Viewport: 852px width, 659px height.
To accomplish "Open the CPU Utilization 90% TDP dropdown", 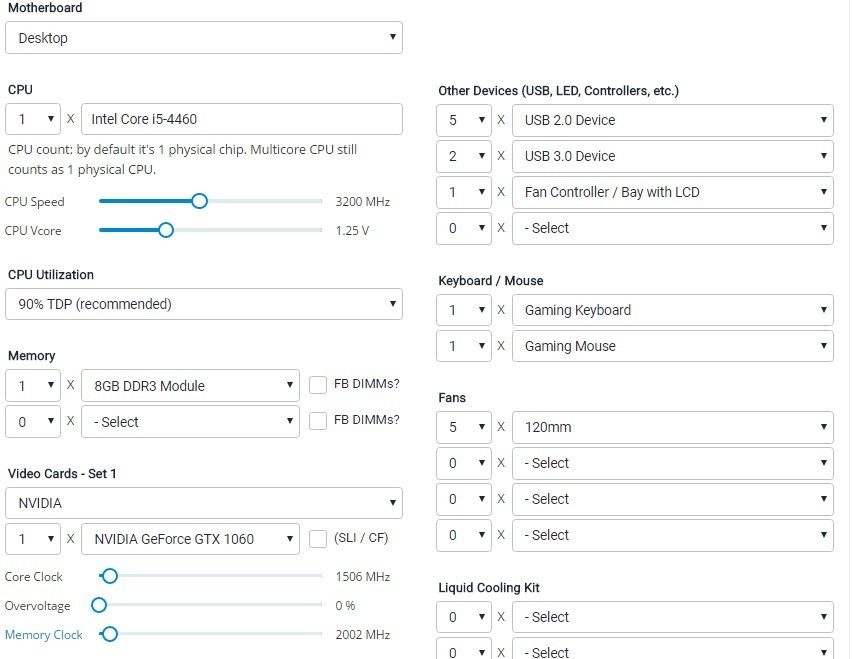I will (x=204, y=304).
